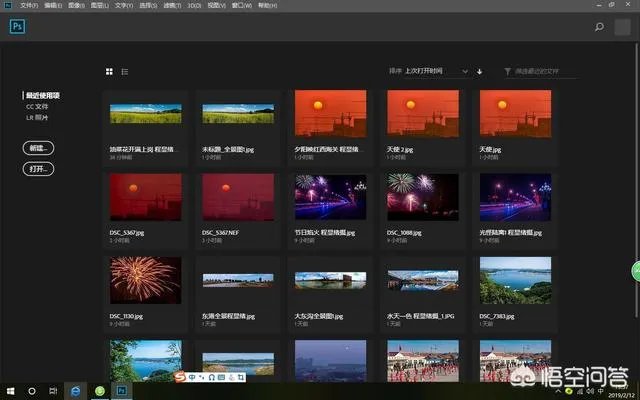Switch to grid thumbnail view

tap(109, 72)
